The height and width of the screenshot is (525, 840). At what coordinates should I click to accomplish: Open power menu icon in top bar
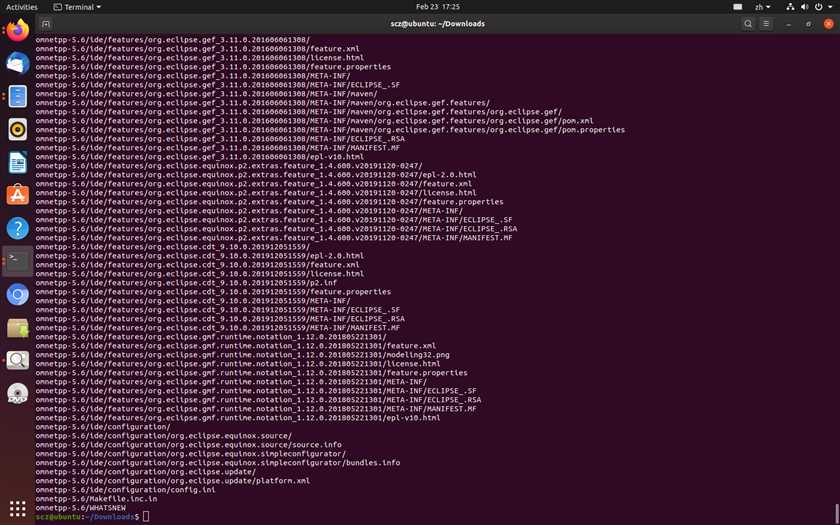(818, 7)
